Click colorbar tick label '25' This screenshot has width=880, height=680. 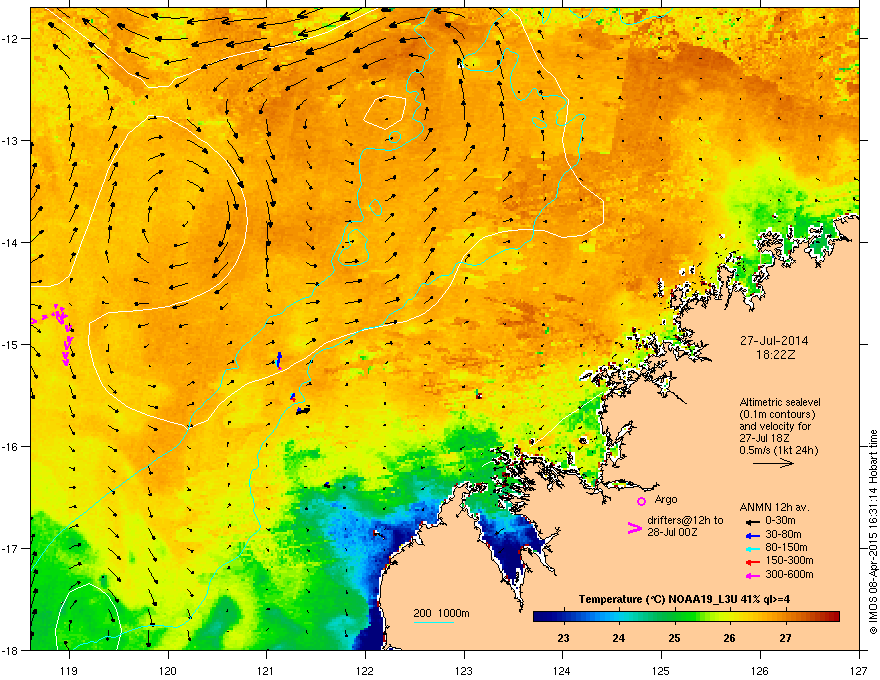(x=674, y=638)
